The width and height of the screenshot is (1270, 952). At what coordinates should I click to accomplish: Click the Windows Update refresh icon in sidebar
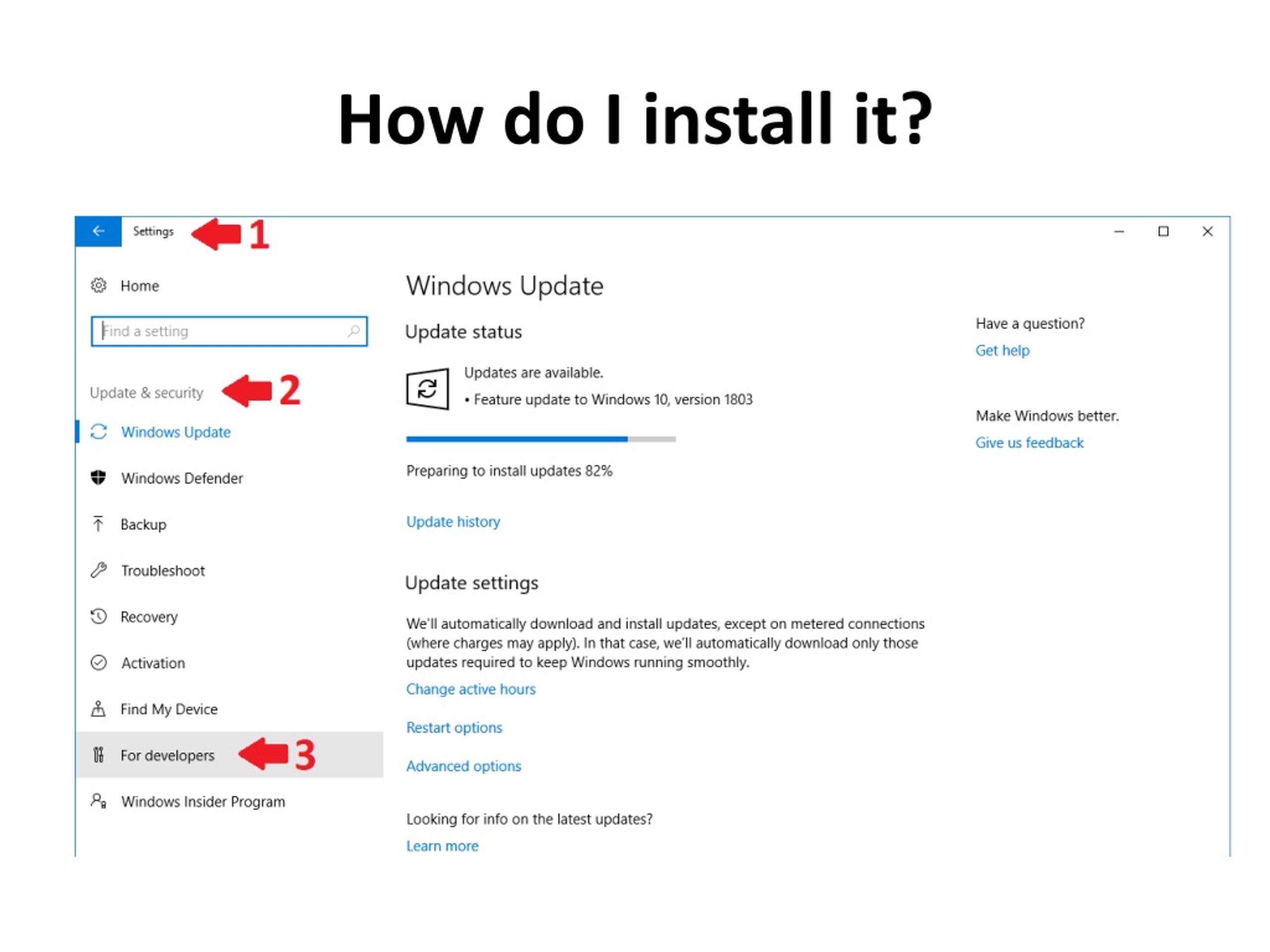[x=99, y=431]
